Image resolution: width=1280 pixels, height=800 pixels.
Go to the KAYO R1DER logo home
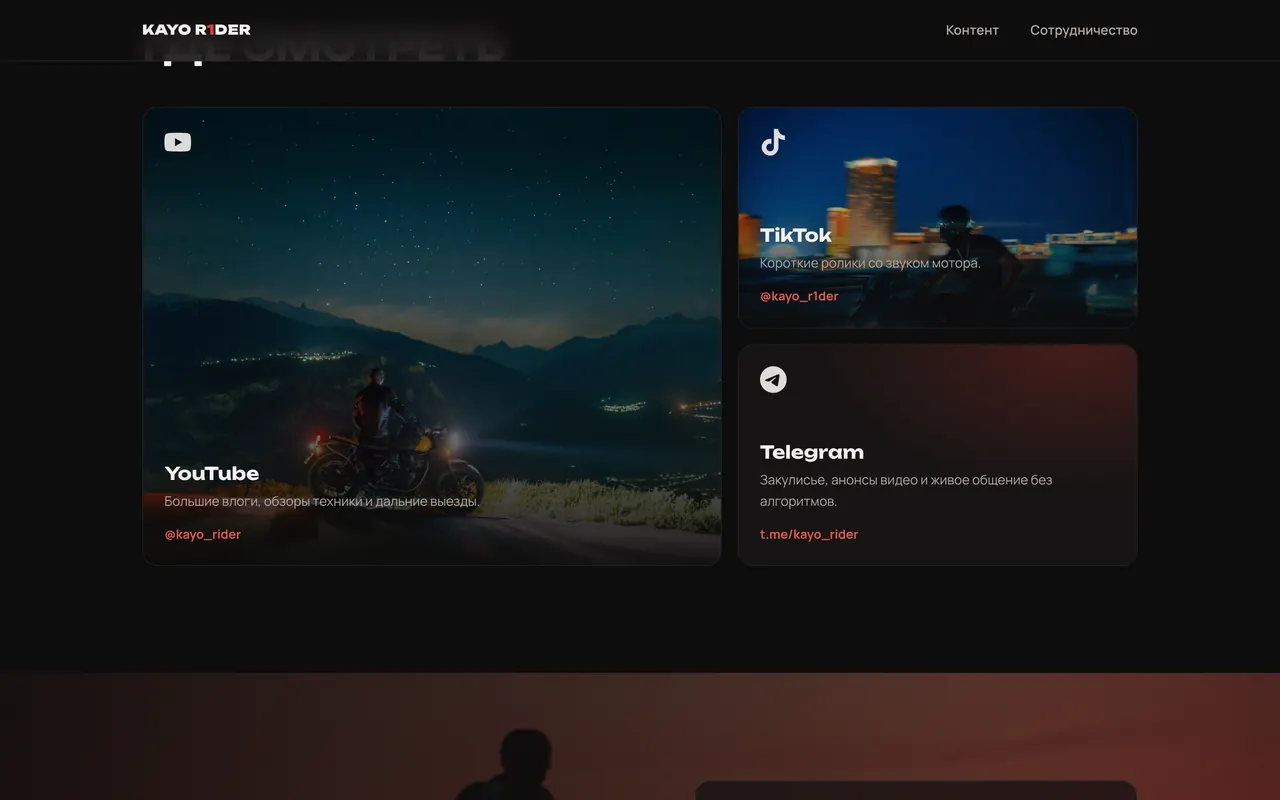(x=197, y=30)
